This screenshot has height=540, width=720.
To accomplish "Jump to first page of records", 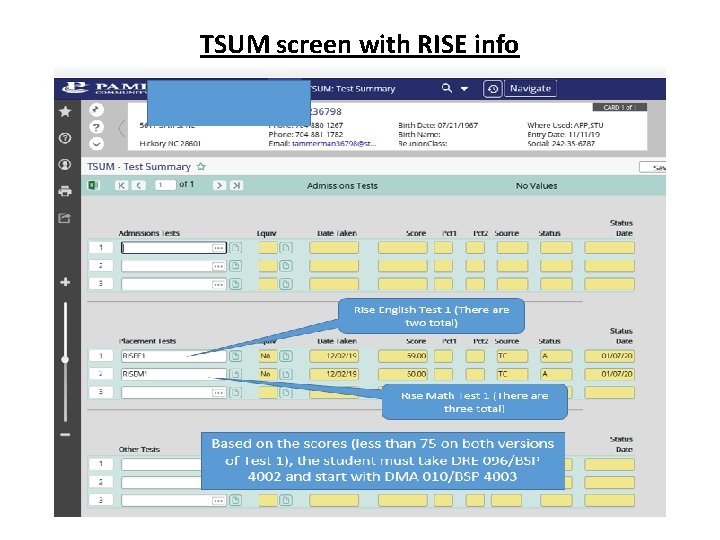I will (x=121, y=185).
